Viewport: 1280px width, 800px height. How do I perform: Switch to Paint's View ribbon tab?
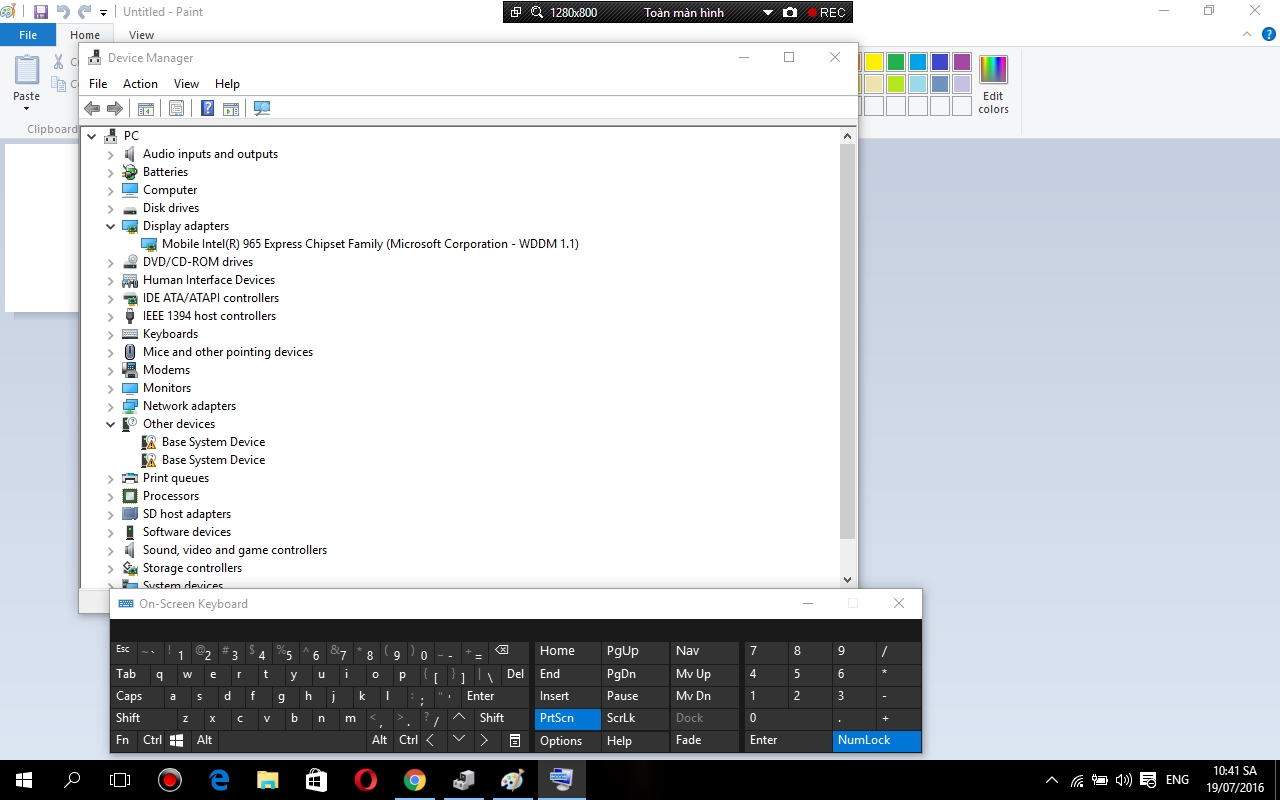coord(141,35)
